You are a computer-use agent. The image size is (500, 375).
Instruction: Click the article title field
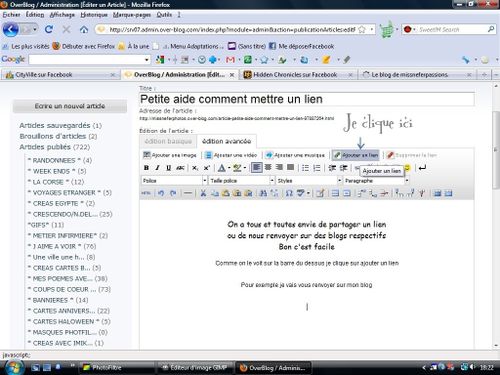coord(307,99)
